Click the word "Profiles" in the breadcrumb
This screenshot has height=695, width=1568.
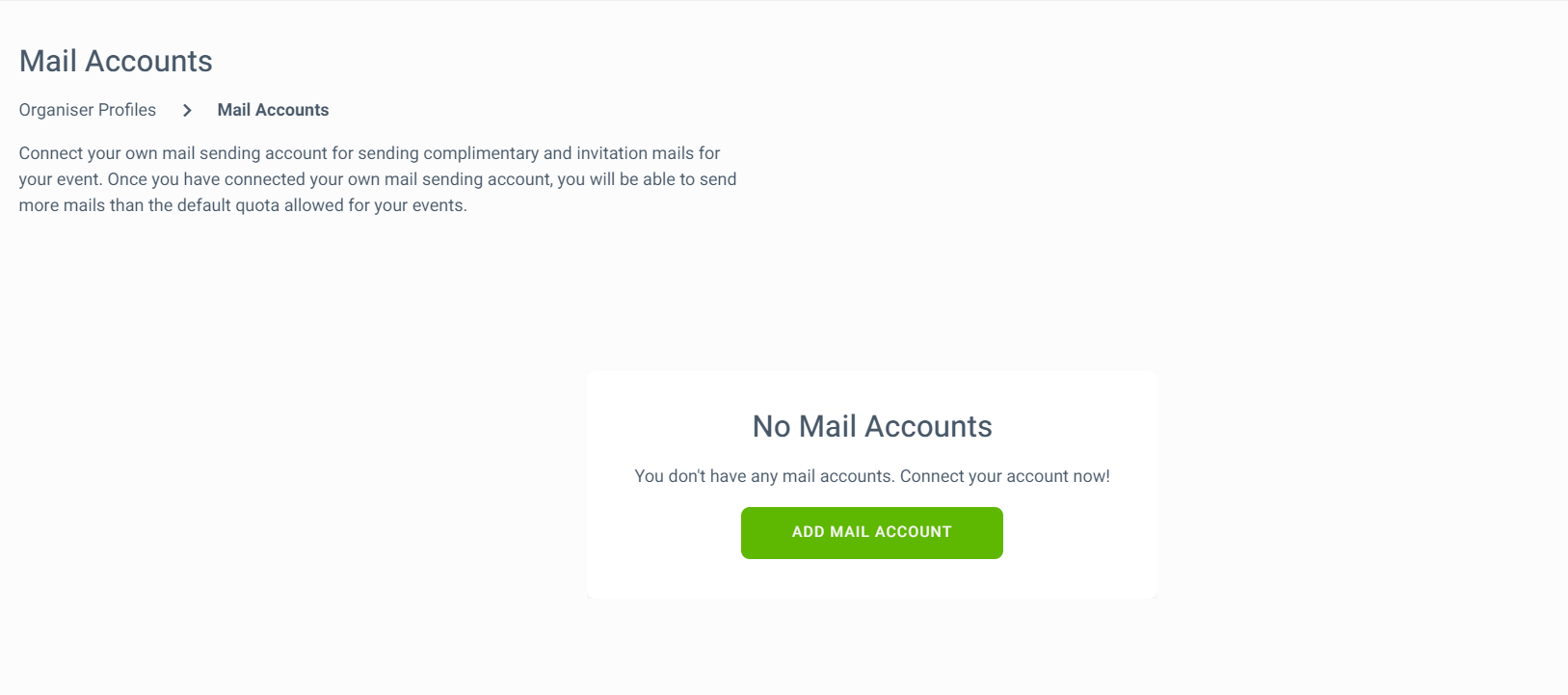(x=127, y=110)
